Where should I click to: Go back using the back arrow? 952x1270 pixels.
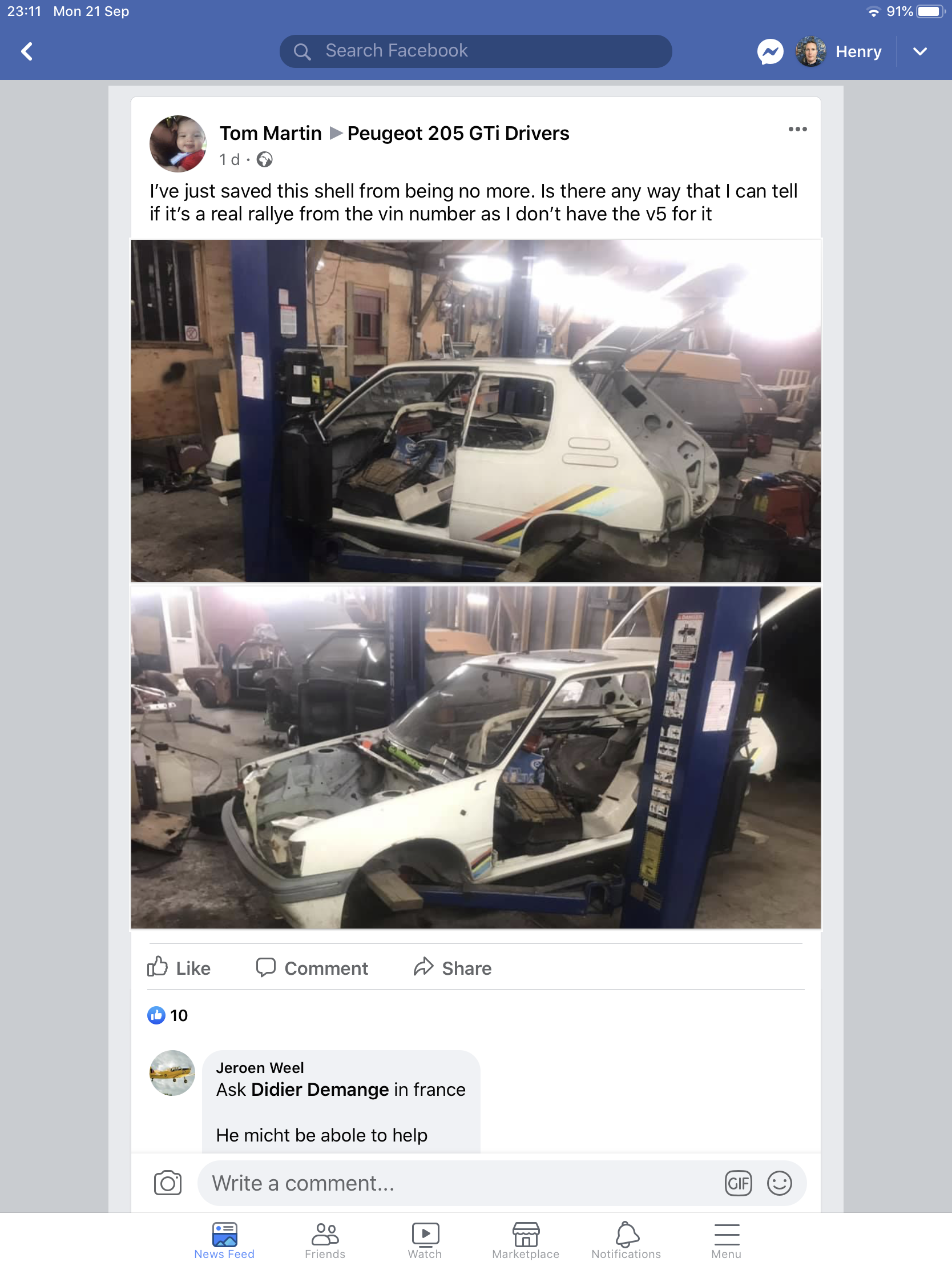click(x=27, y=51)
